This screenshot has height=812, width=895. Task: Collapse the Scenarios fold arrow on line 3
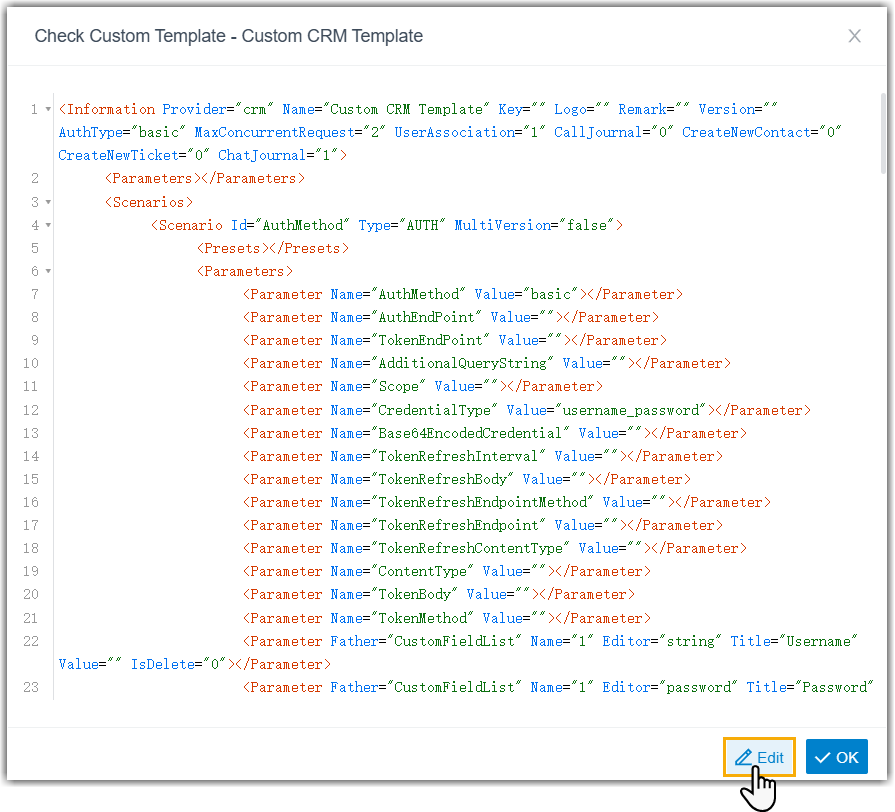[x=49, y=202]
